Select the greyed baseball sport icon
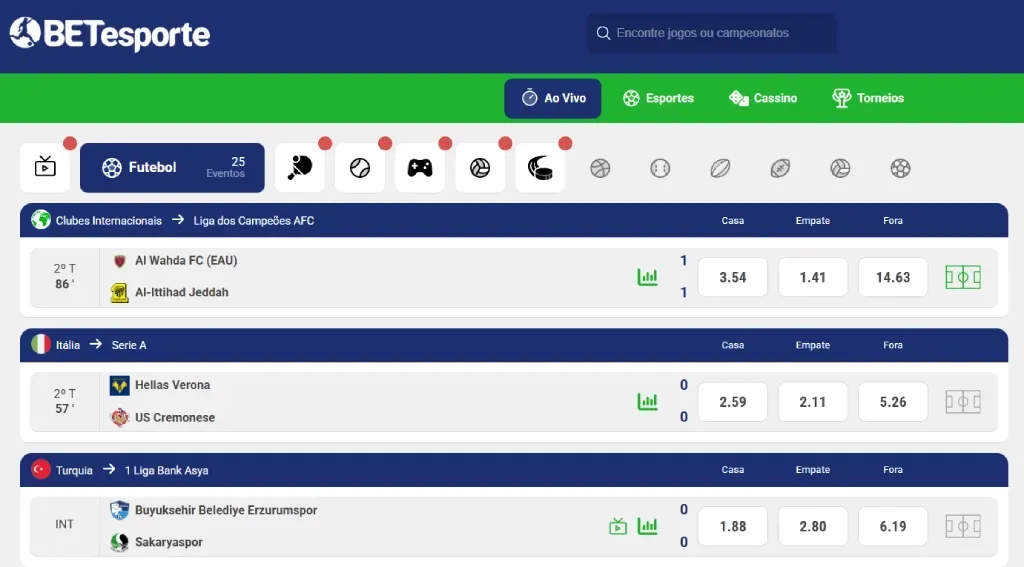This screenshot has width=1024, height=567. [x=660, y=168]
